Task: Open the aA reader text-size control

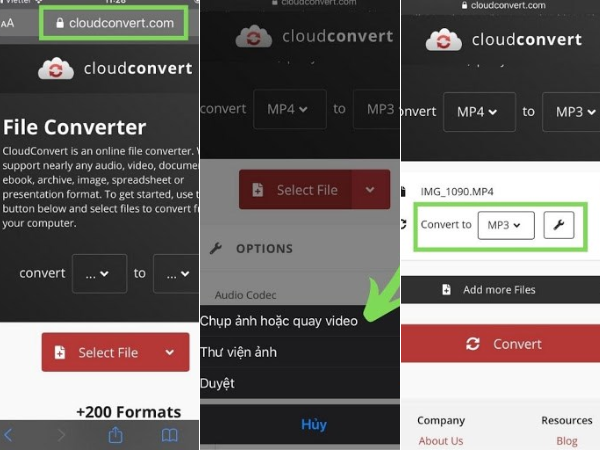Action: pos(10,23)
